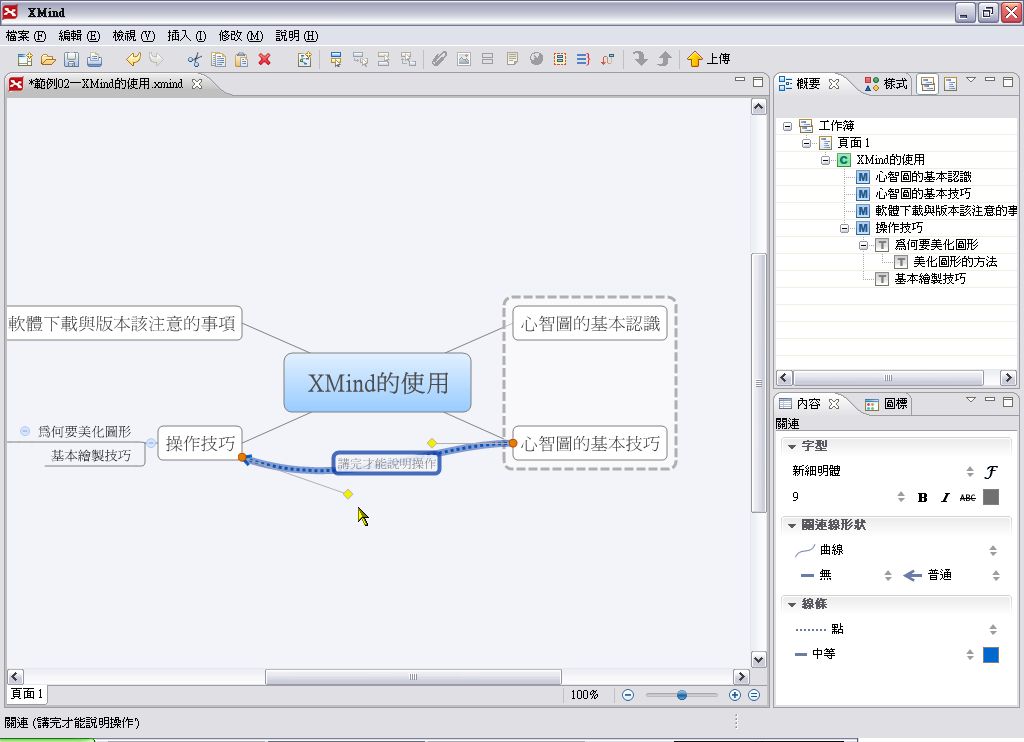Select the 頁面 1 sheet tab
Image resolution: width=1024 pixels, height=742 pixels.
(x=27, y=694)
